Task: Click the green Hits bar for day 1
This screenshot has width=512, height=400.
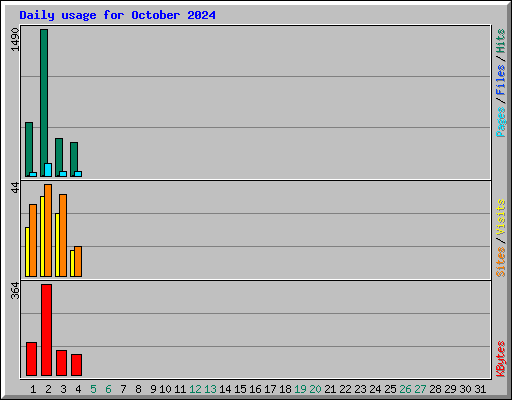Action: [29, 149]
